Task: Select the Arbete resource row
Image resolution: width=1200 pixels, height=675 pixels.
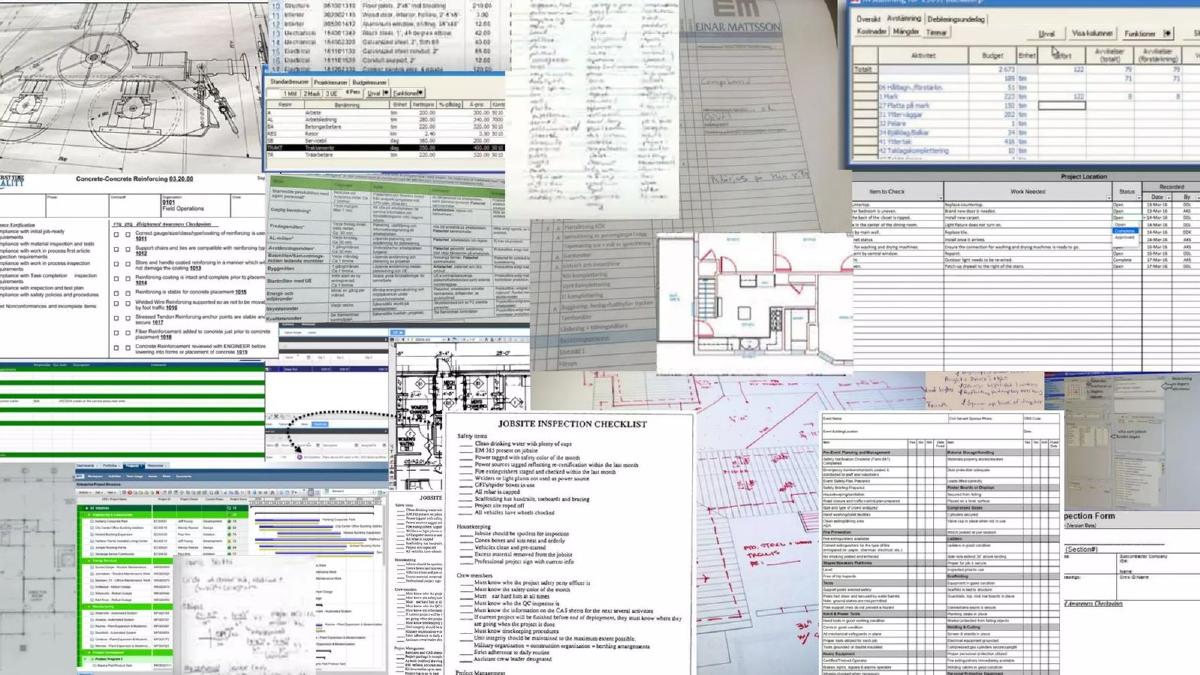Action: 385,113
